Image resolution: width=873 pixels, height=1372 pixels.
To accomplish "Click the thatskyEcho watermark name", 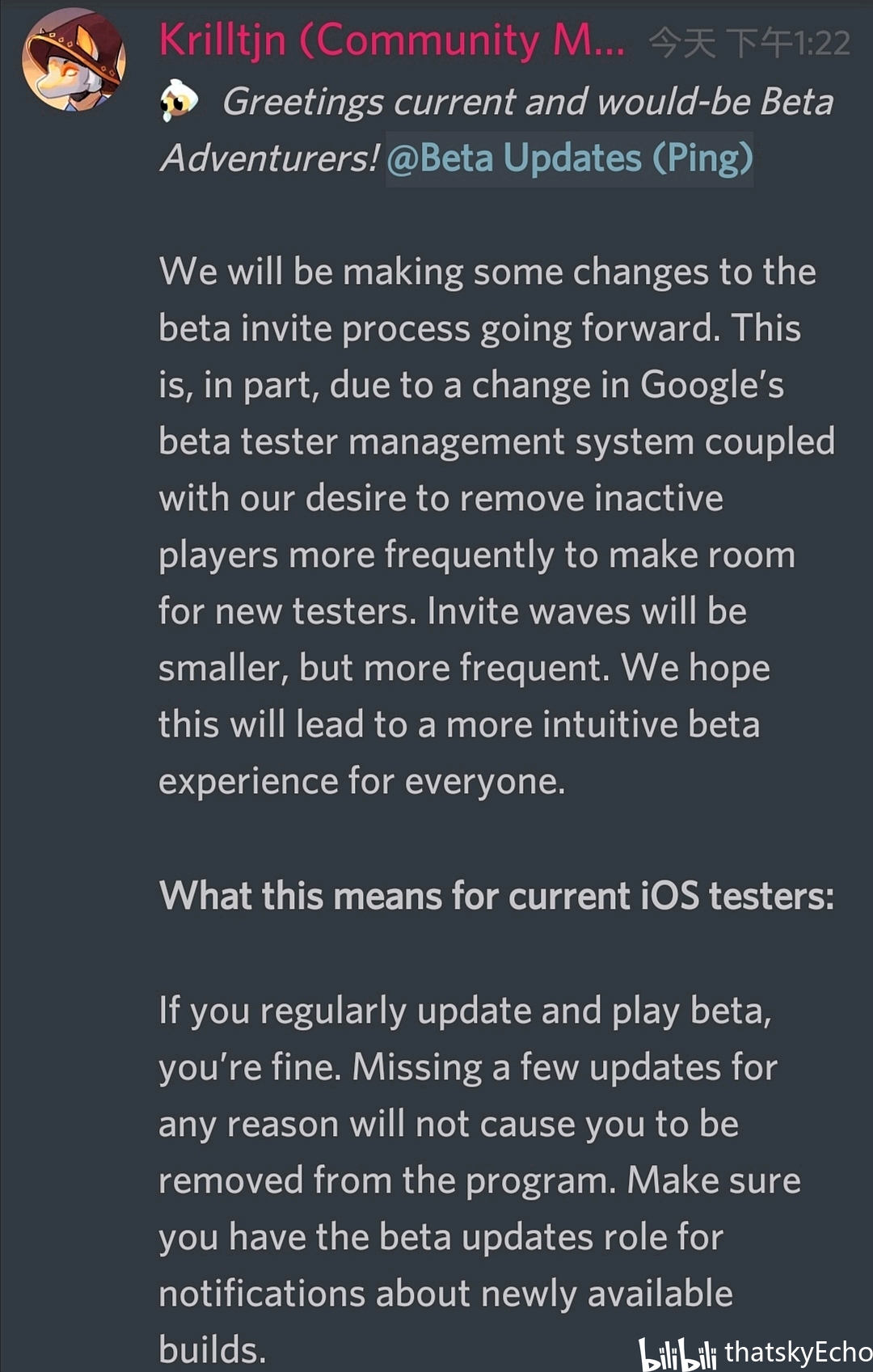I will (798, 1352).
